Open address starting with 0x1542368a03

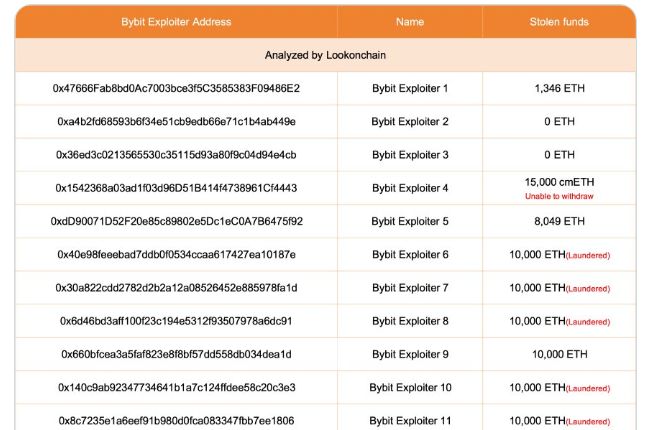point(176,188)
